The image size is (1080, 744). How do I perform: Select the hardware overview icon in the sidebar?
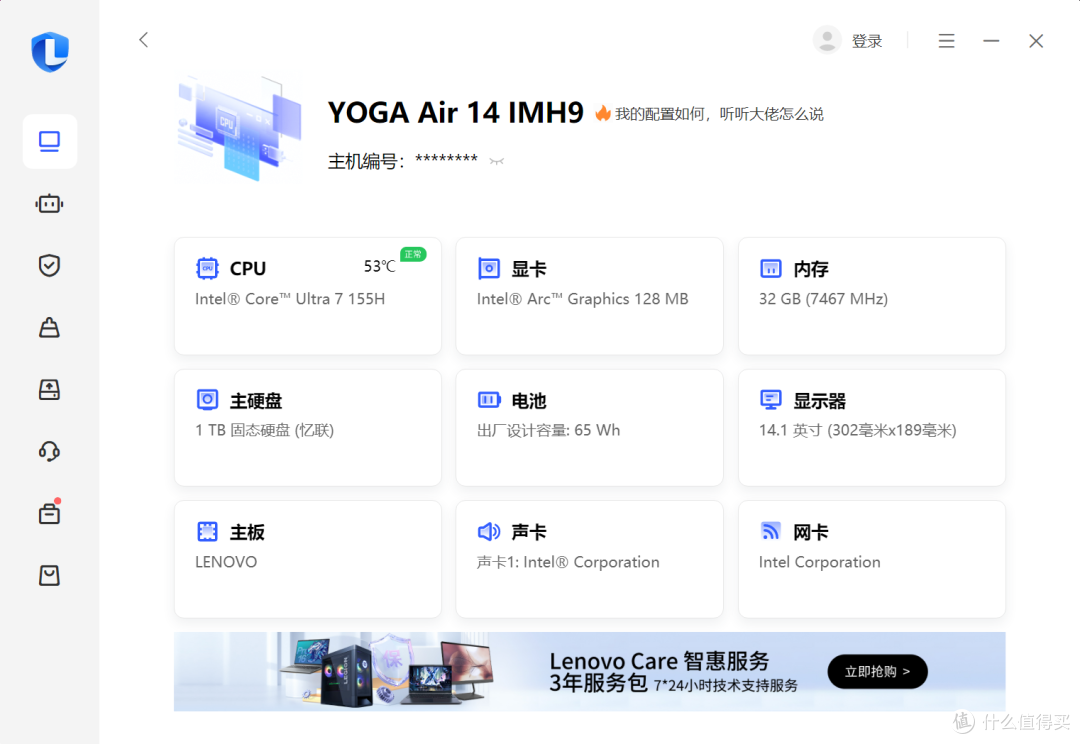click(49, 141)
